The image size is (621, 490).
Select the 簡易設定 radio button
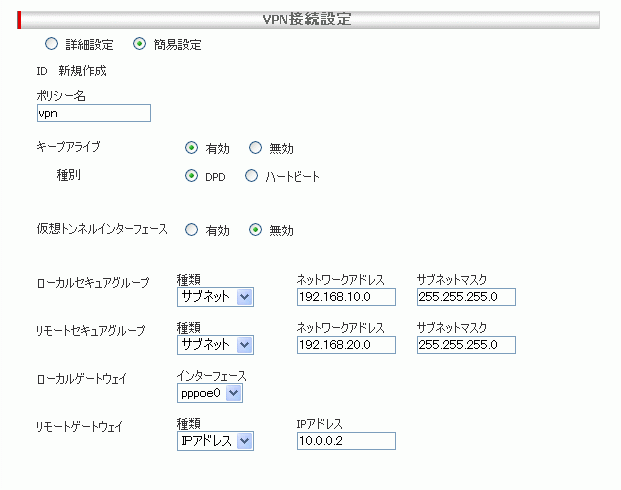click(x=139, y=44)
